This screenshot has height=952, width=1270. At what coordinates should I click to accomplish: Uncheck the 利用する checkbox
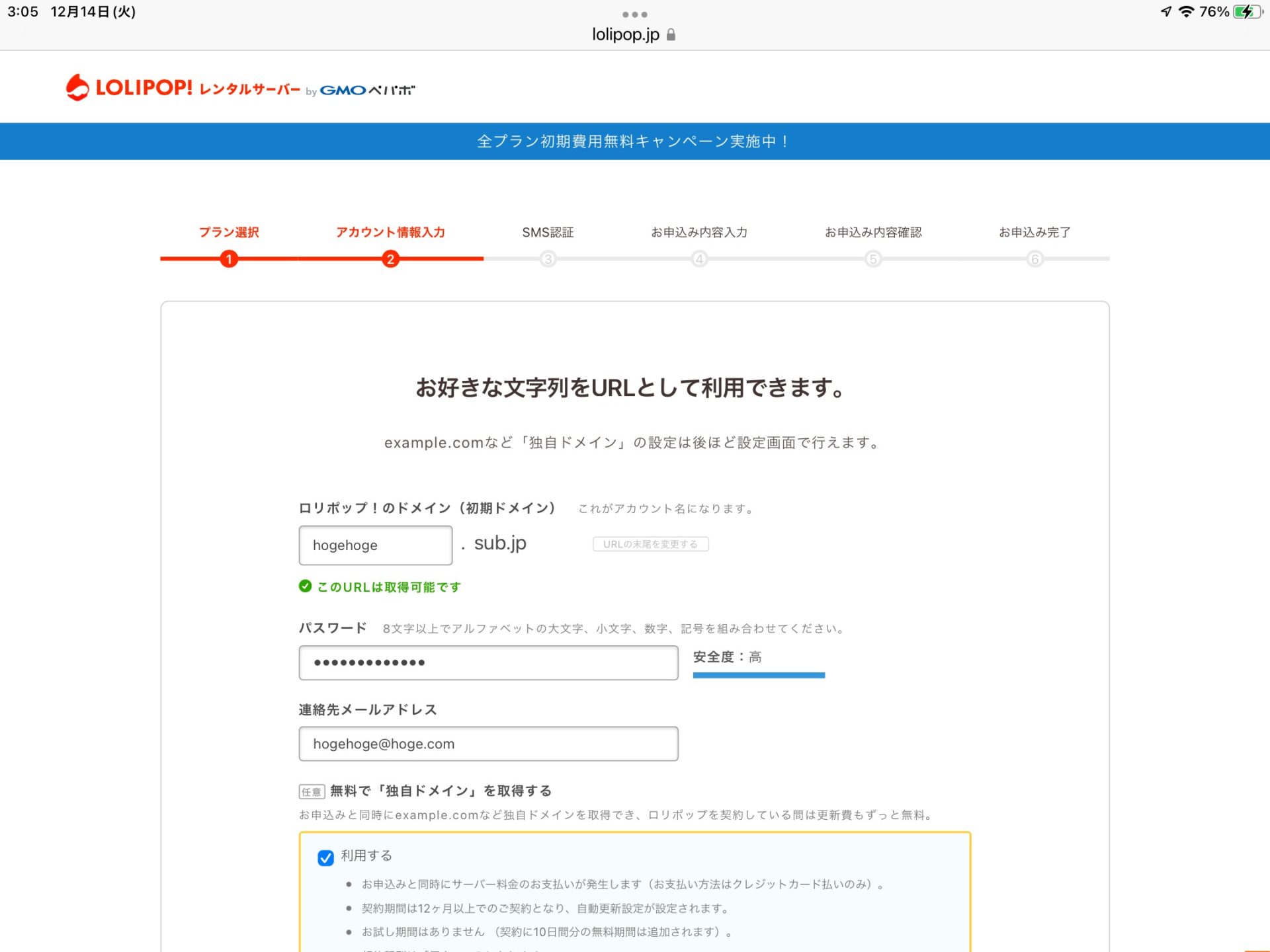point(325,857)
